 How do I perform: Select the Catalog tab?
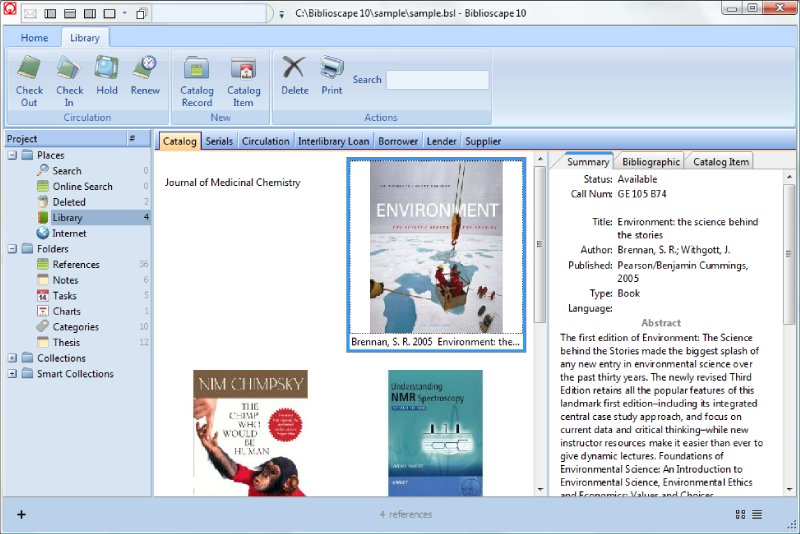coord(180,141)
